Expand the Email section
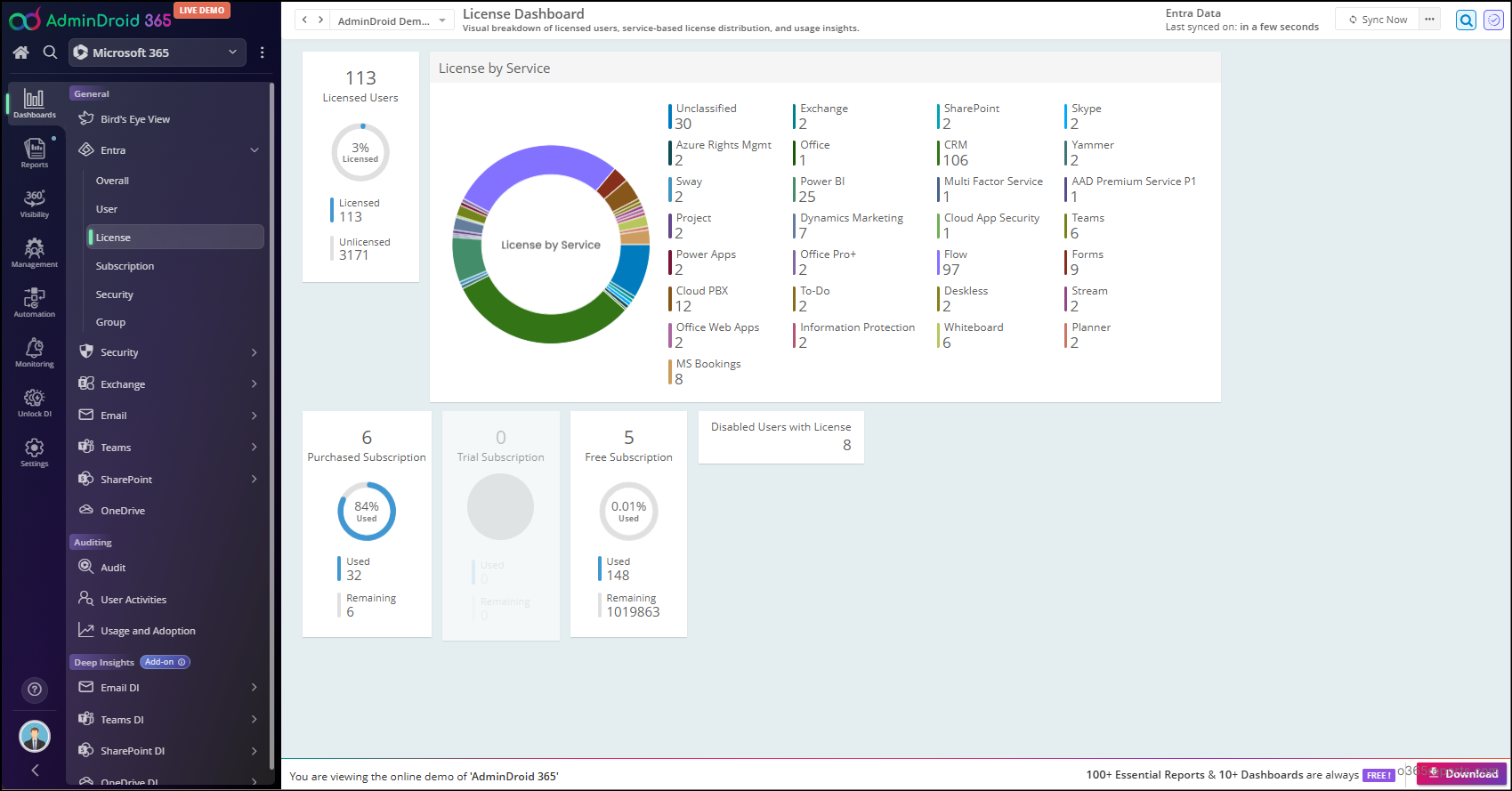The image size is (1512, 791). [255, 416]
